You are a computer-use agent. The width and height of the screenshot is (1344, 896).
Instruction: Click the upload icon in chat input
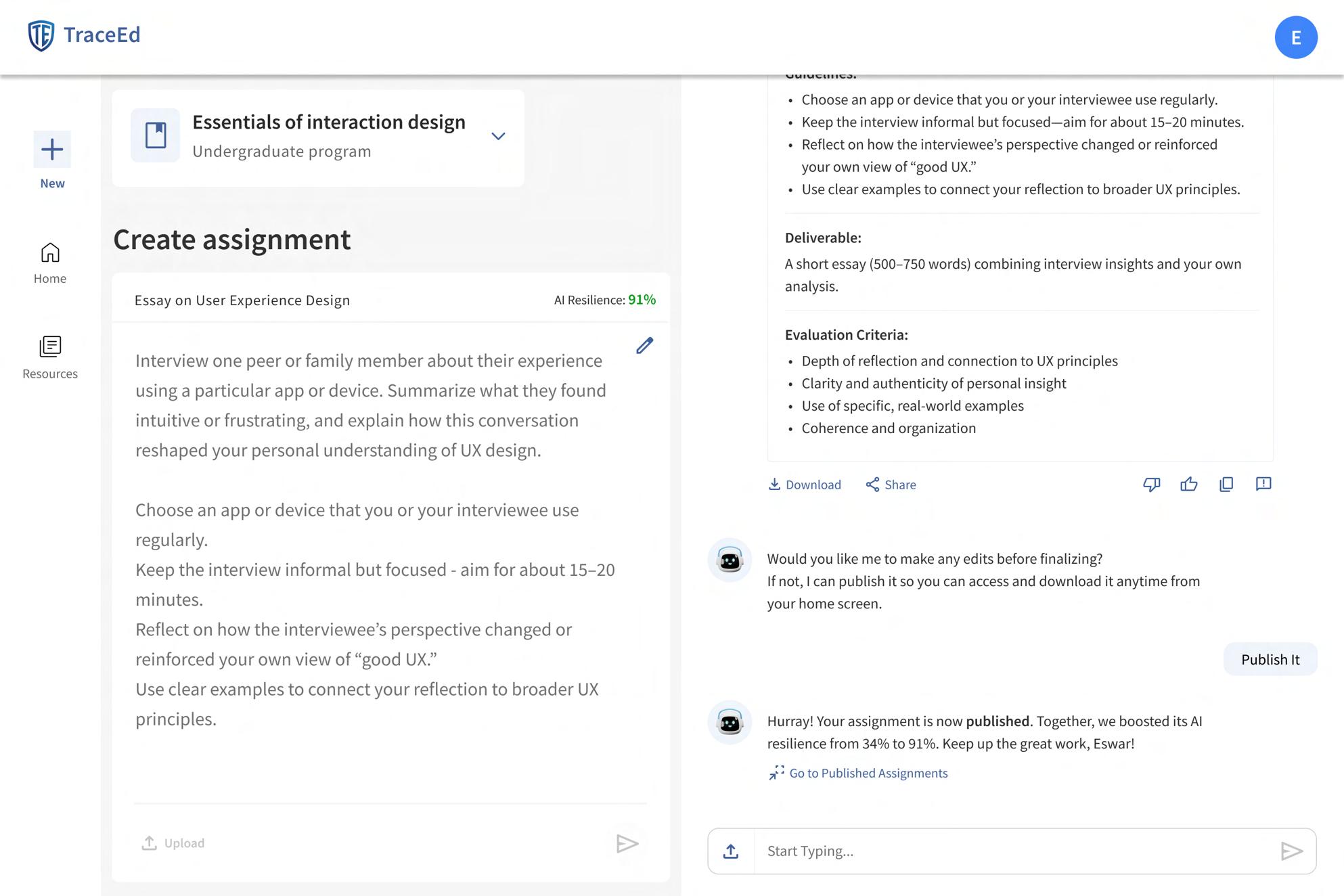[x=731, y=851]
